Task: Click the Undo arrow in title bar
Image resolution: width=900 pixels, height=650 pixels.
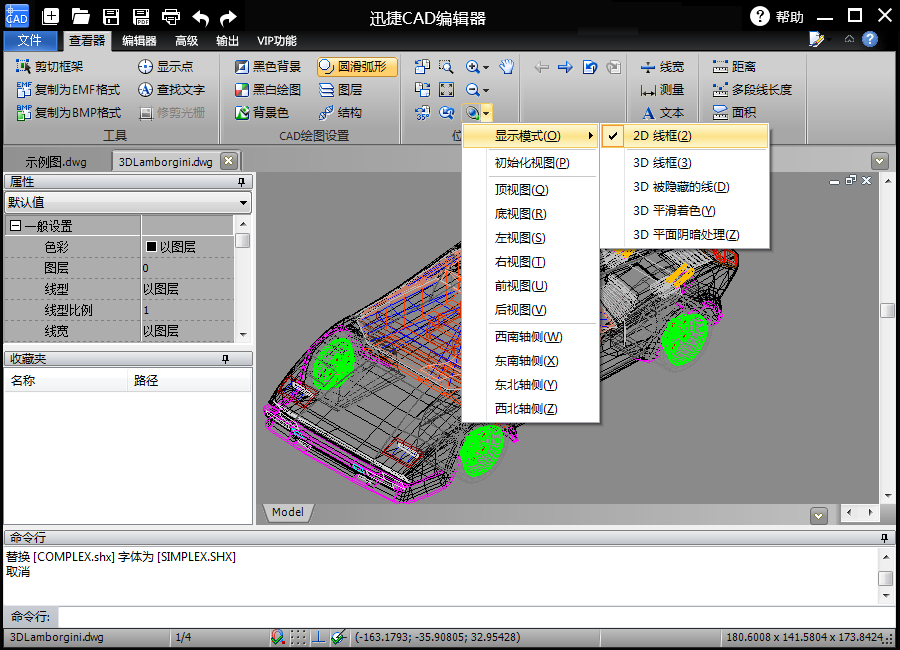Action: point(201,16)
